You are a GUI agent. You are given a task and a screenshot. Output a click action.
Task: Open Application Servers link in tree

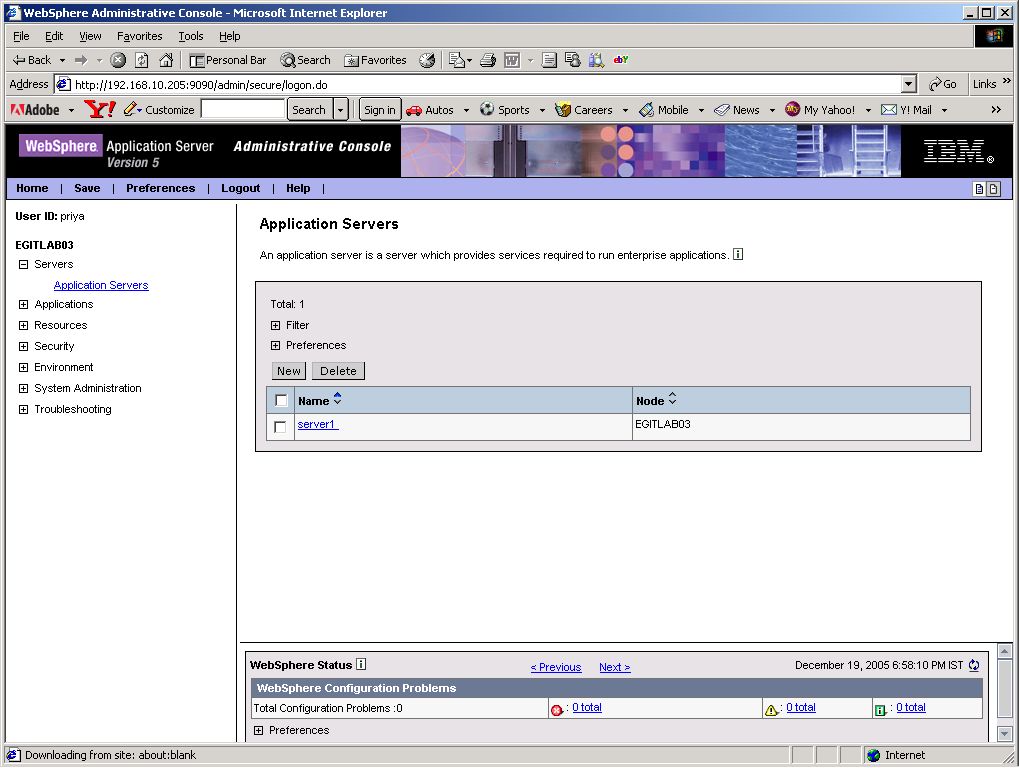(101, 285)
